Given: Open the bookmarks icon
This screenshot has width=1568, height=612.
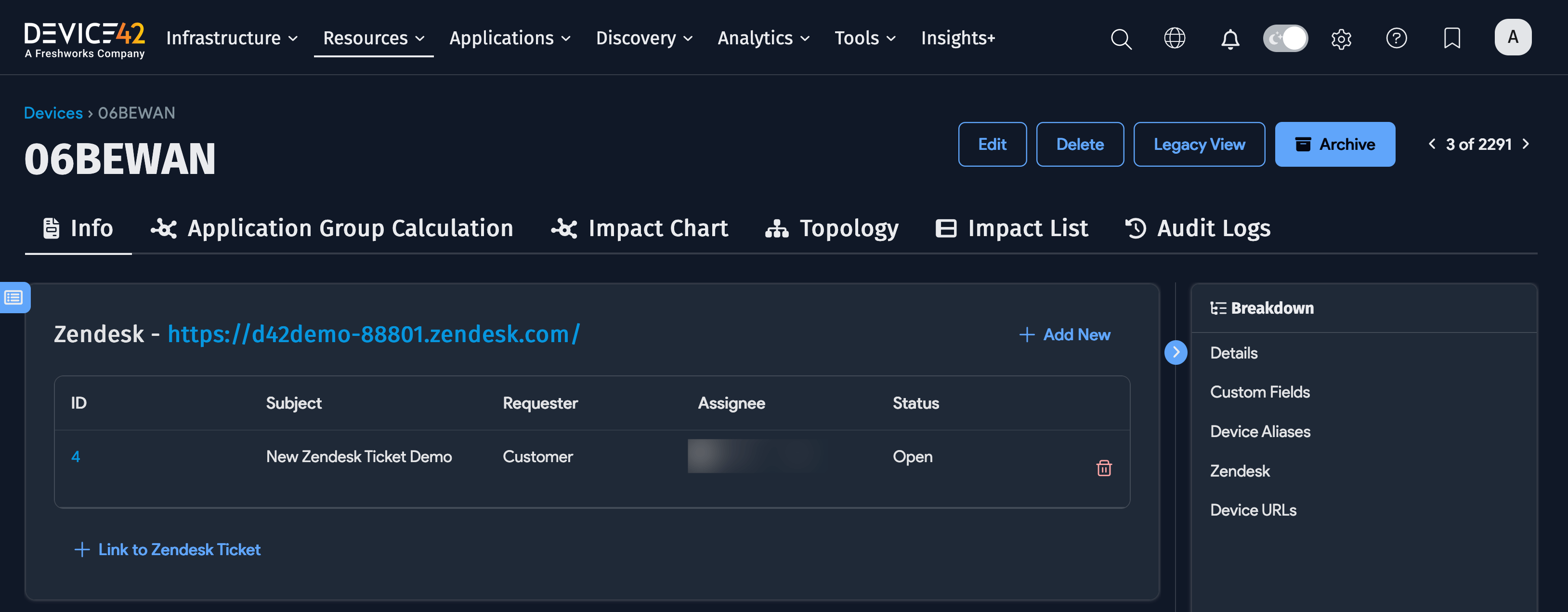Looking at the screenshot, I should coord(1452,39).
